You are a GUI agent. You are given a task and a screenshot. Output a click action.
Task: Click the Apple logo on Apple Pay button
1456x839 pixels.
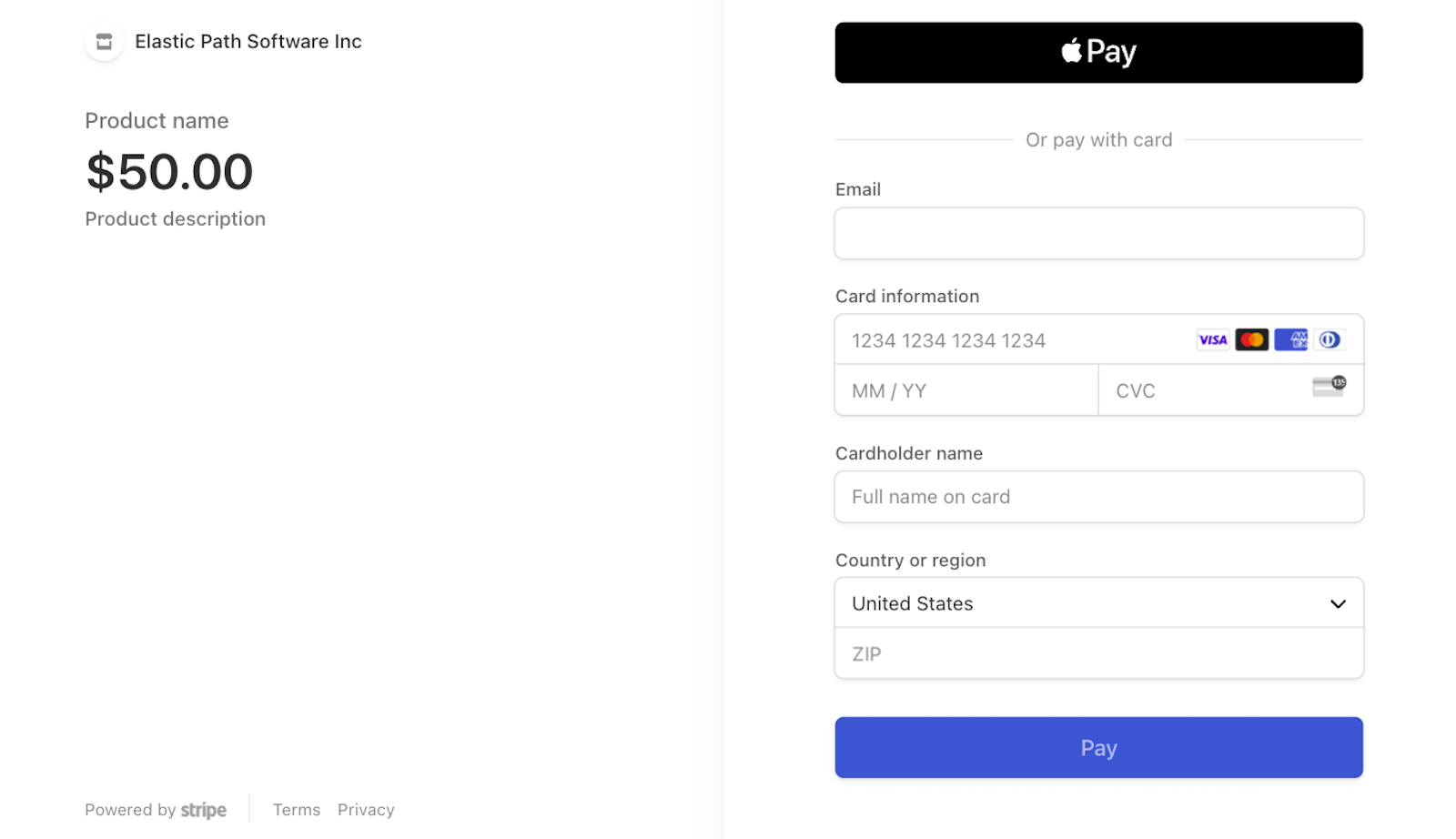(x=1070, y=51)
